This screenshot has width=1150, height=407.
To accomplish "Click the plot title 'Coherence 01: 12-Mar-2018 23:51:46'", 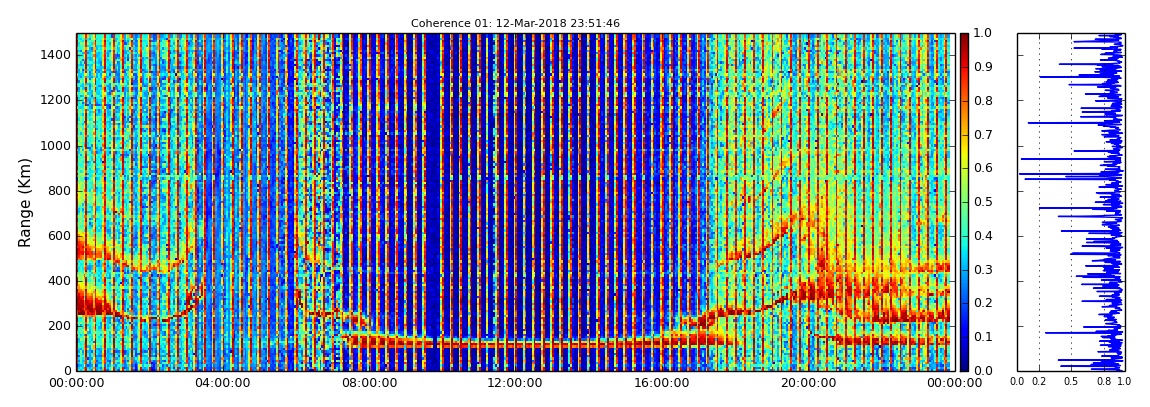I will 515,23.
